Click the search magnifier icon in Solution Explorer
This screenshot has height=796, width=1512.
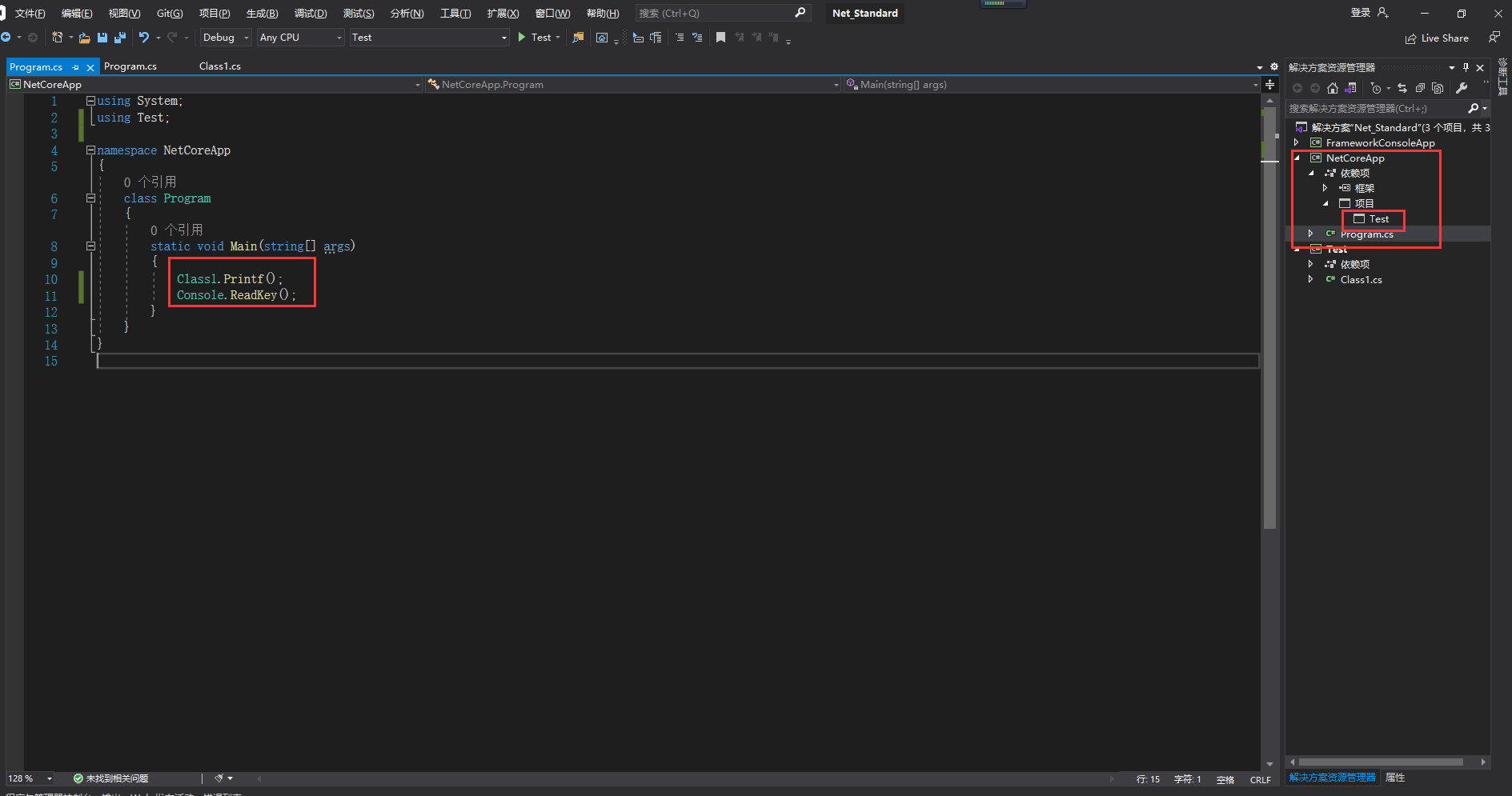pyautogui.click(x=1474, y=108)
